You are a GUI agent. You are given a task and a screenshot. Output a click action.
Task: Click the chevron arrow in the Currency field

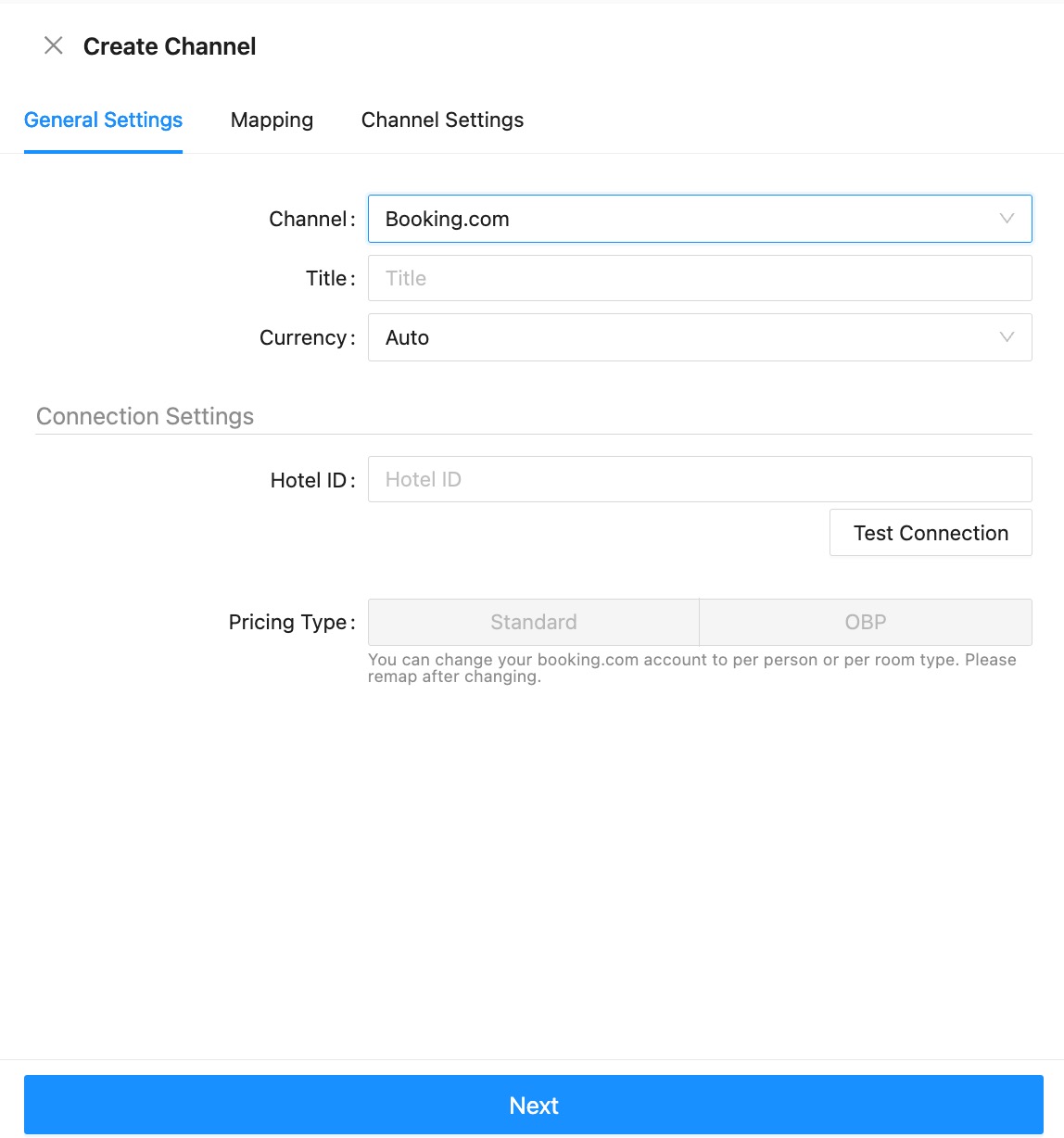1007,337
